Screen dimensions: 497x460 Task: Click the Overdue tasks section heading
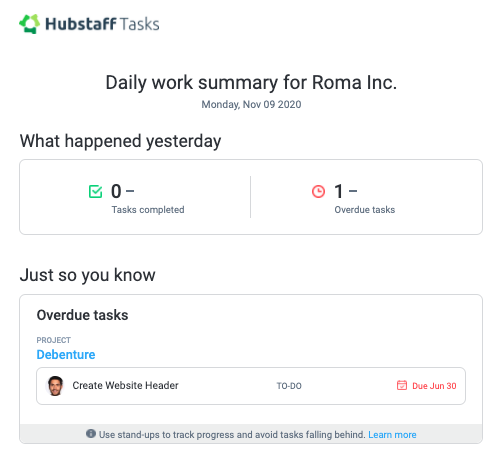click(x=82, y=315)
